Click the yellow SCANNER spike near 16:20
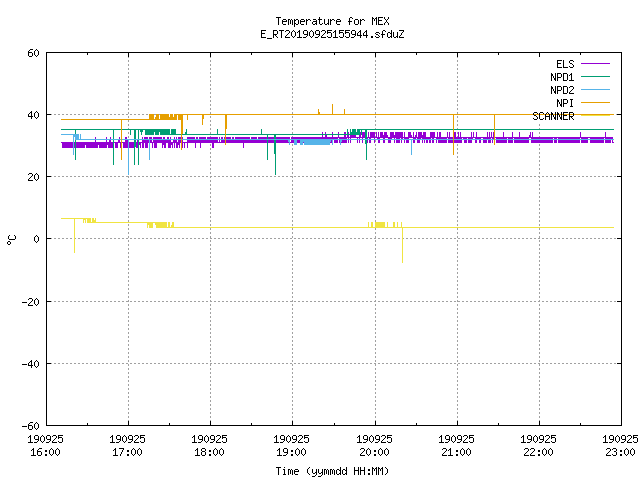 [74, 236]
